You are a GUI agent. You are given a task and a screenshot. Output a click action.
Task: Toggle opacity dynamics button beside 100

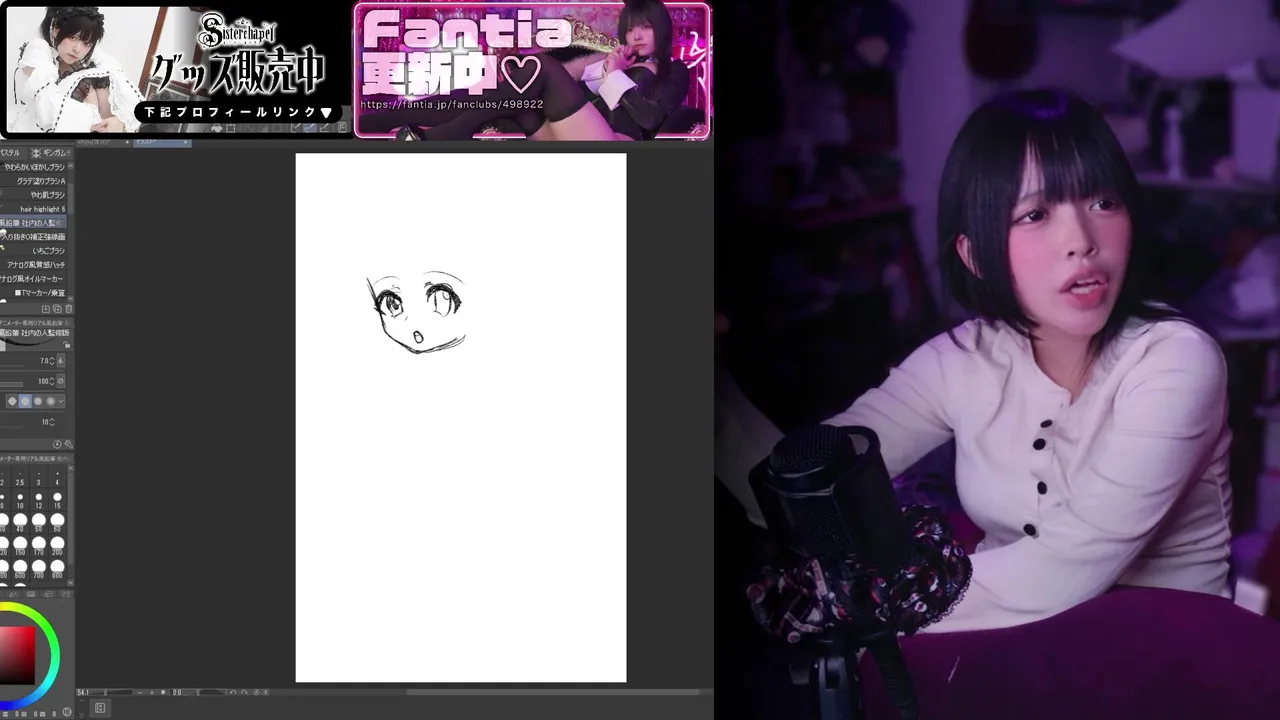tap(61, 381)
